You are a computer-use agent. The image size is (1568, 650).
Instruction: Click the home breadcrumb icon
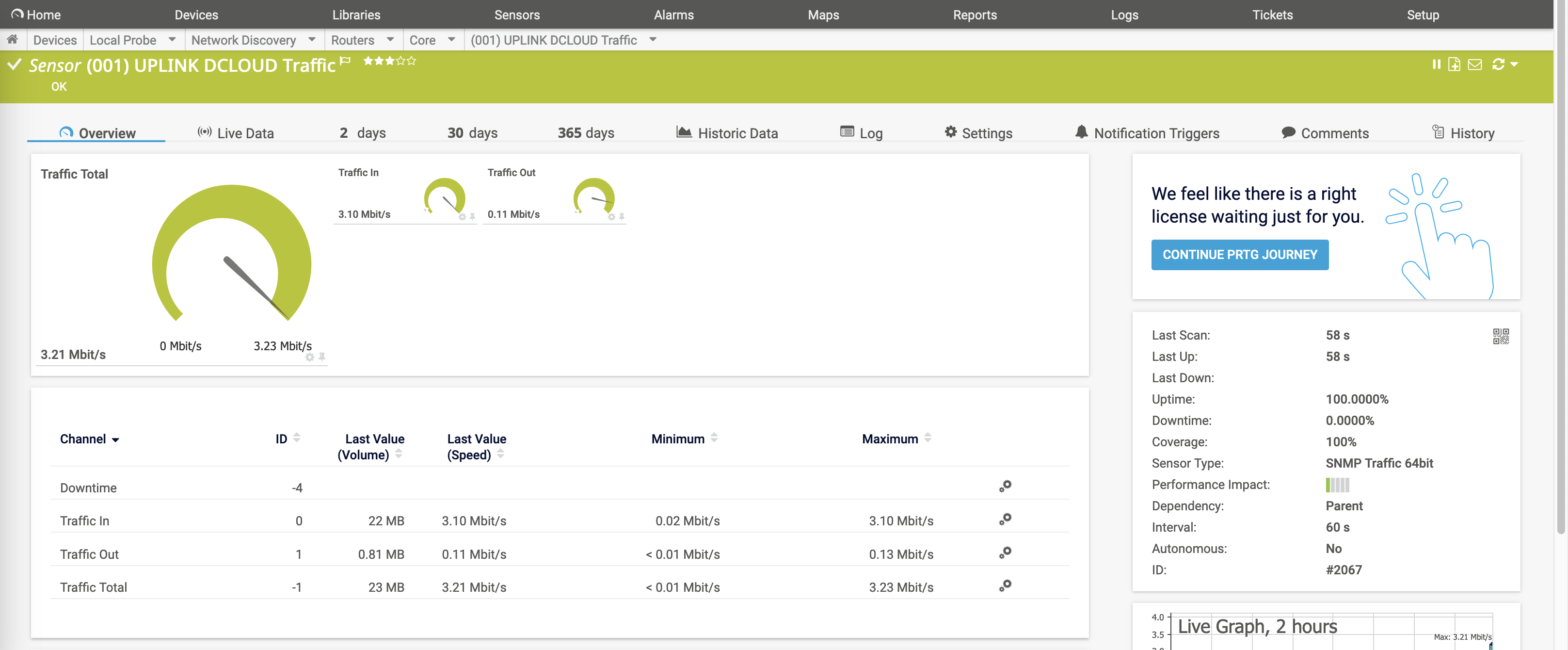12,40
